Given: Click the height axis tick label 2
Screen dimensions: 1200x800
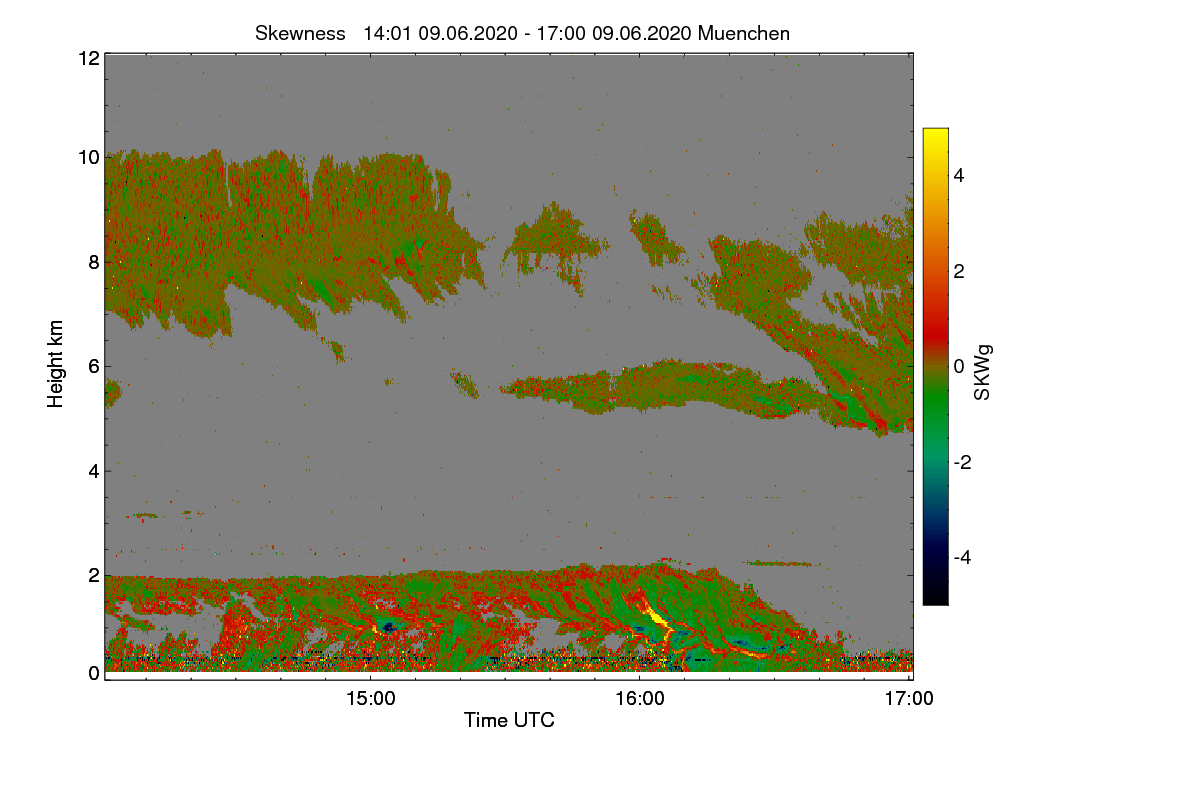Looking at the screenshot, I should pos(94,575).
